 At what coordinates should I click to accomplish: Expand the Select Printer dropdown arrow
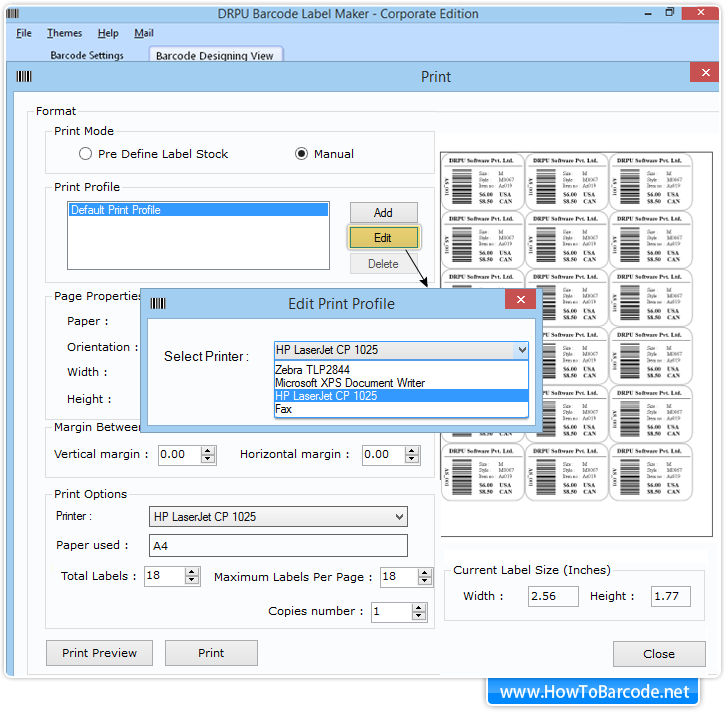click(x=522, y=350)
